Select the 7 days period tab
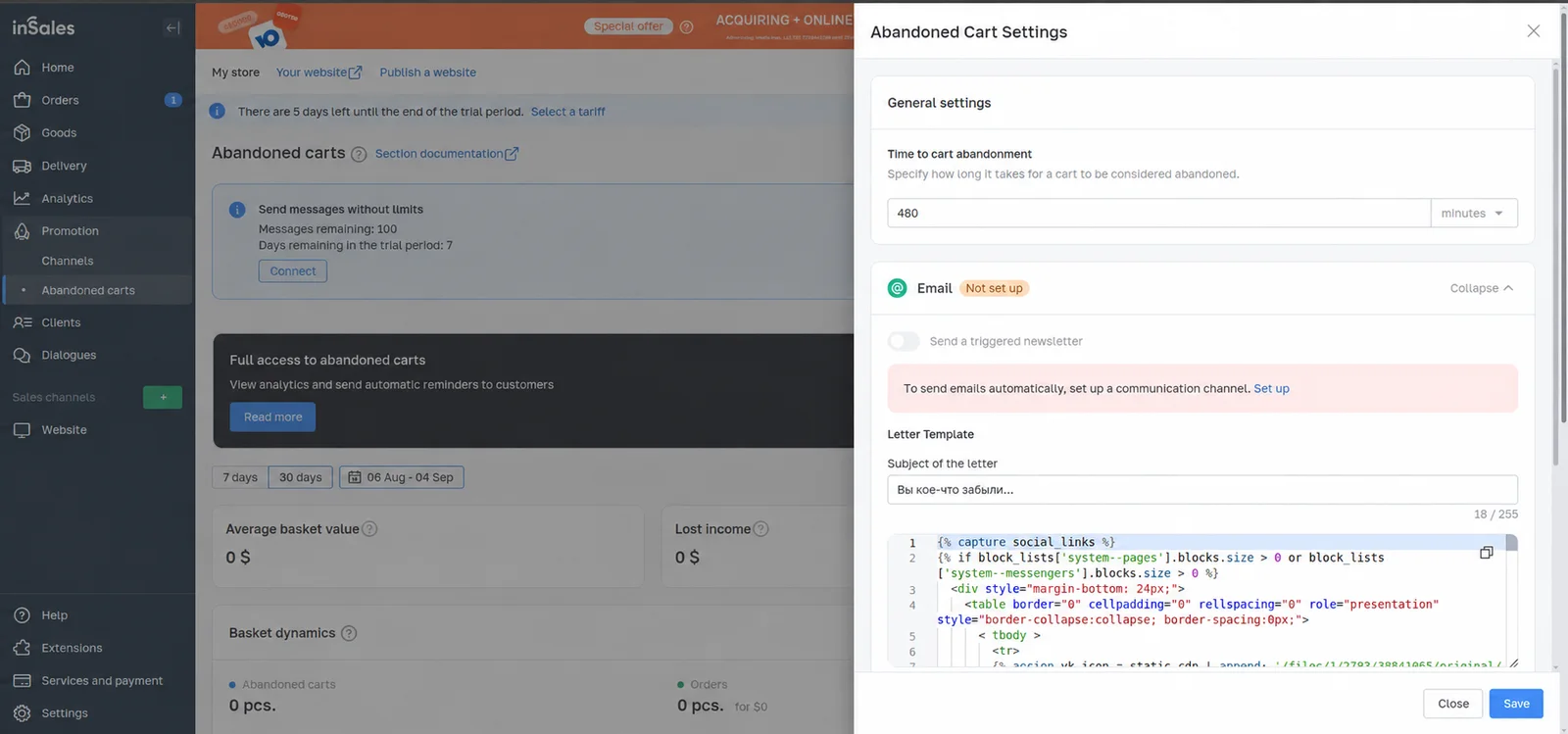Screen dimensions: 1568x734 click(x=240, y=477)
